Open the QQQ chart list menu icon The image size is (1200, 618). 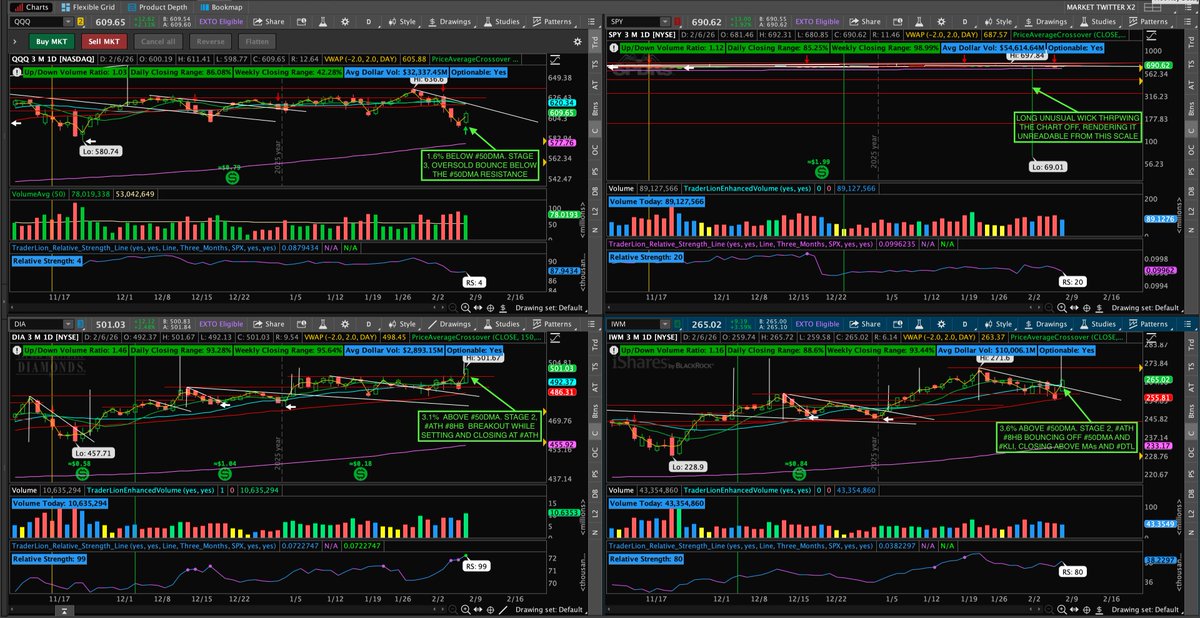click(591, 22)
